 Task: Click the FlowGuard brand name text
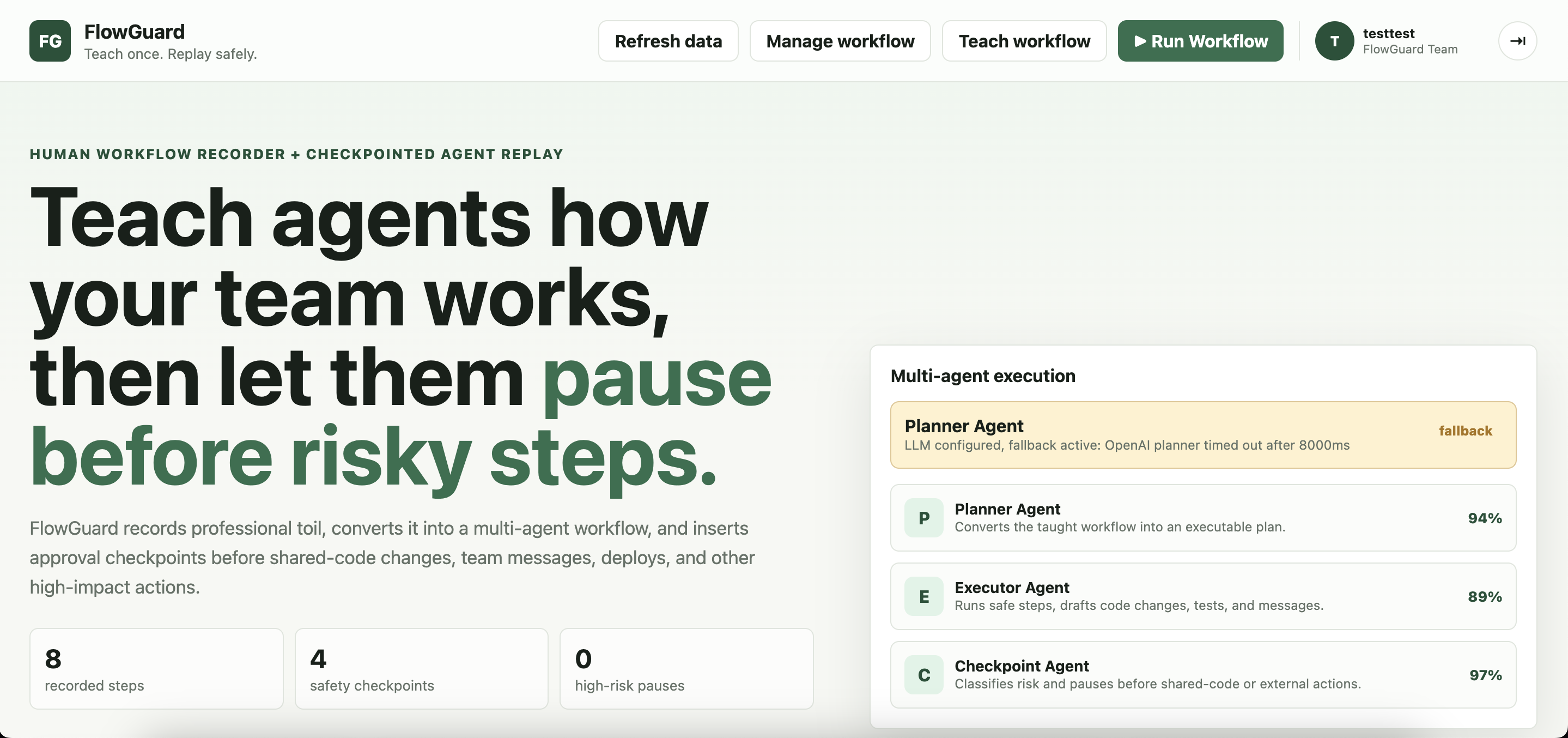click(x=135, y=32)
